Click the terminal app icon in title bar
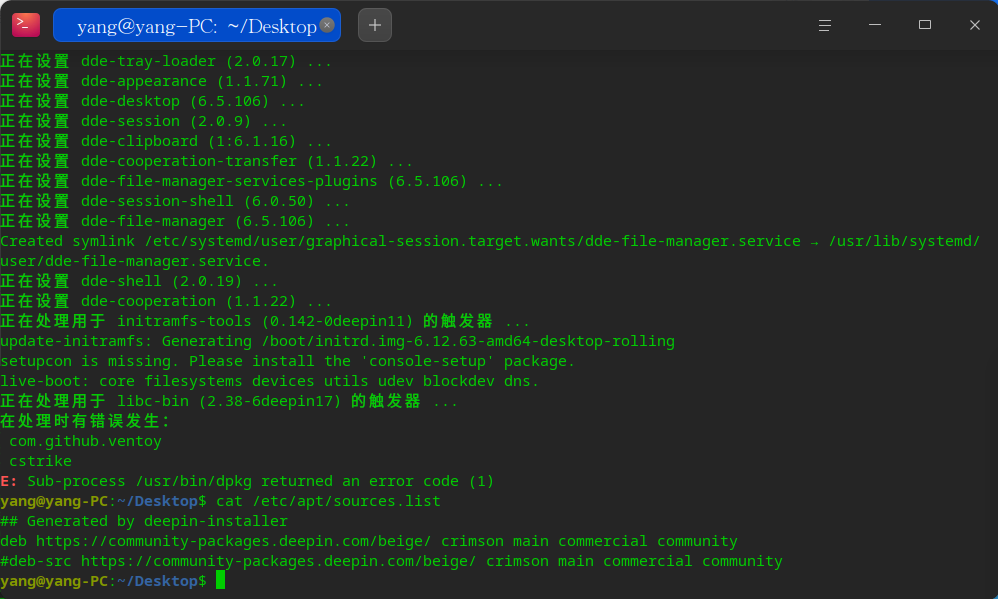Image resolution: width=998 pixels, height=599 pixels. tap(26, 25)
